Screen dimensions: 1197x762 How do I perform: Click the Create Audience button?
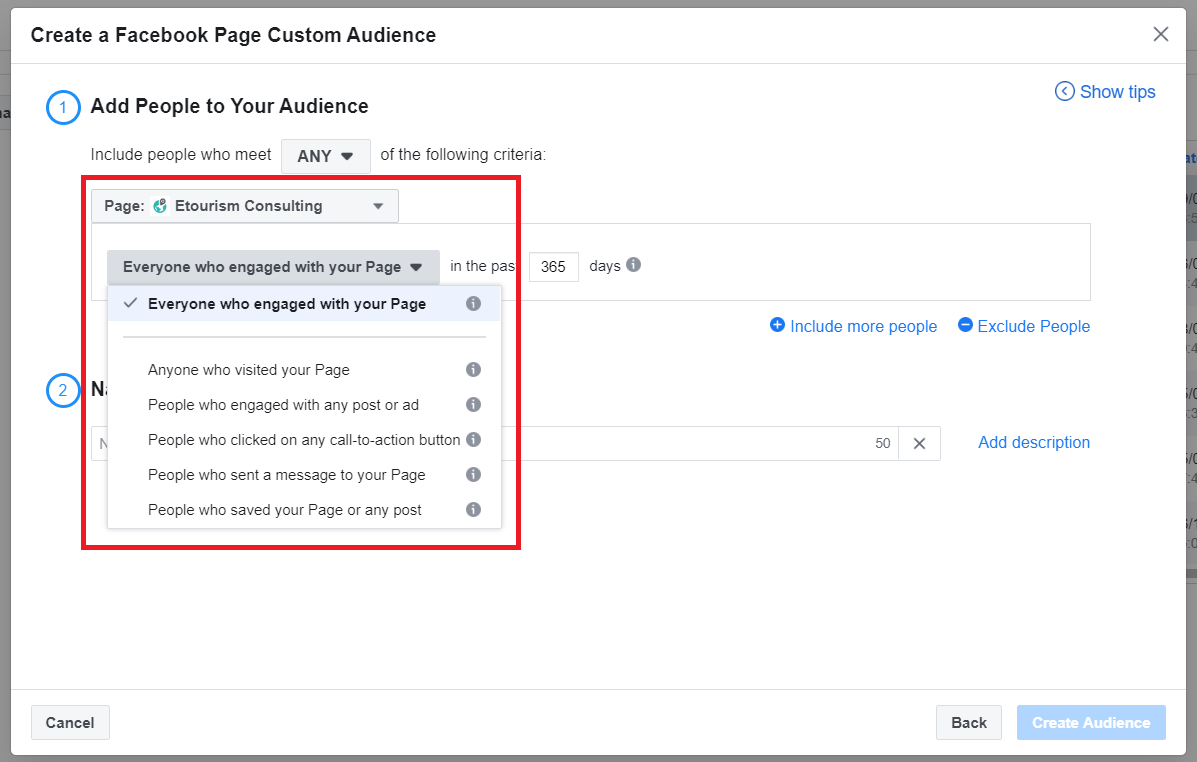point(1091,723)
